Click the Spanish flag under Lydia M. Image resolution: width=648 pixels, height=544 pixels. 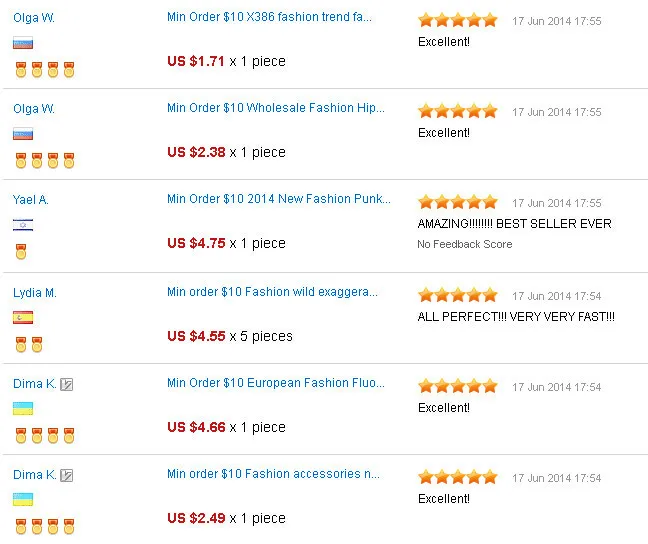tap(23, 318)
